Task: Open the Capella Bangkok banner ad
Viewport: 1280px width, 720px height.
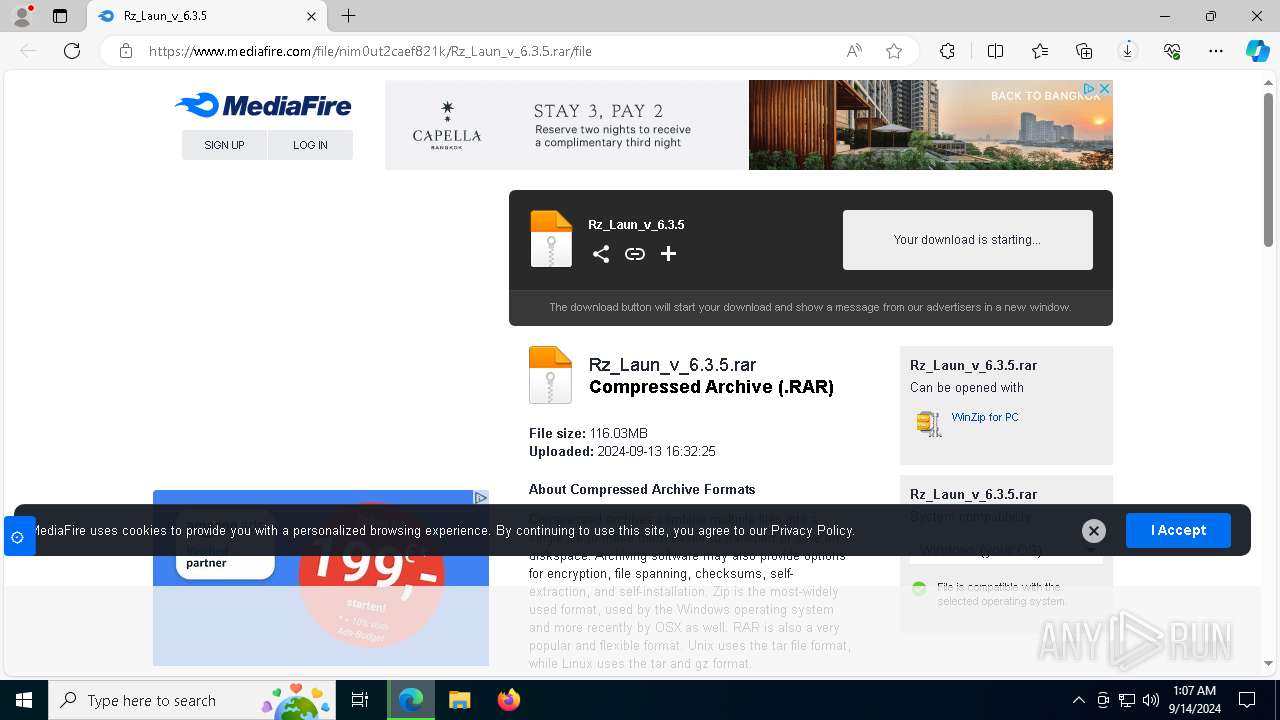Action: point(748,125)
